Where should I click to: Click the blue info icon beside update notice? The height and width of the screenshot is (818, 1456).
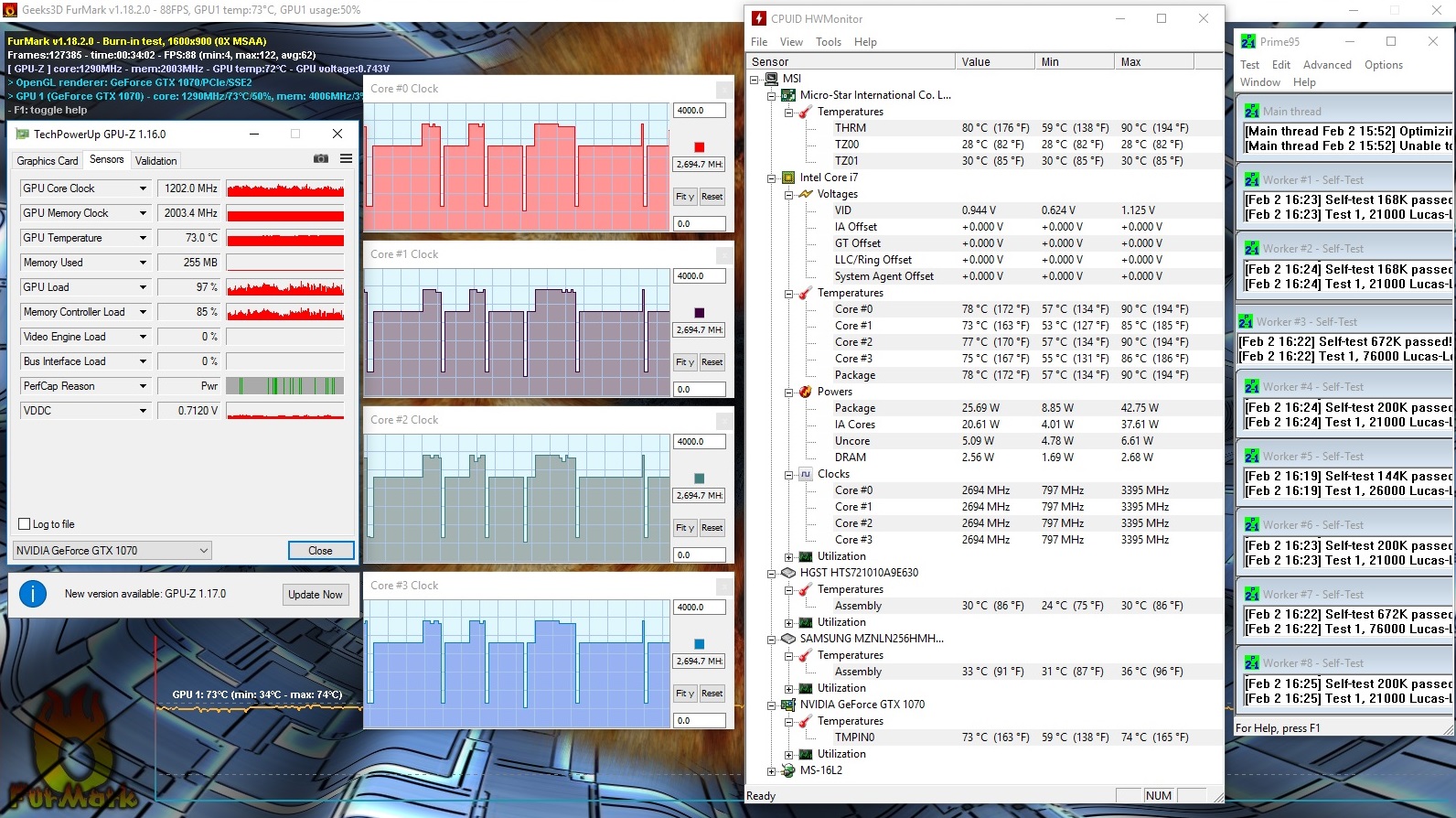click(x=33, y=594)
